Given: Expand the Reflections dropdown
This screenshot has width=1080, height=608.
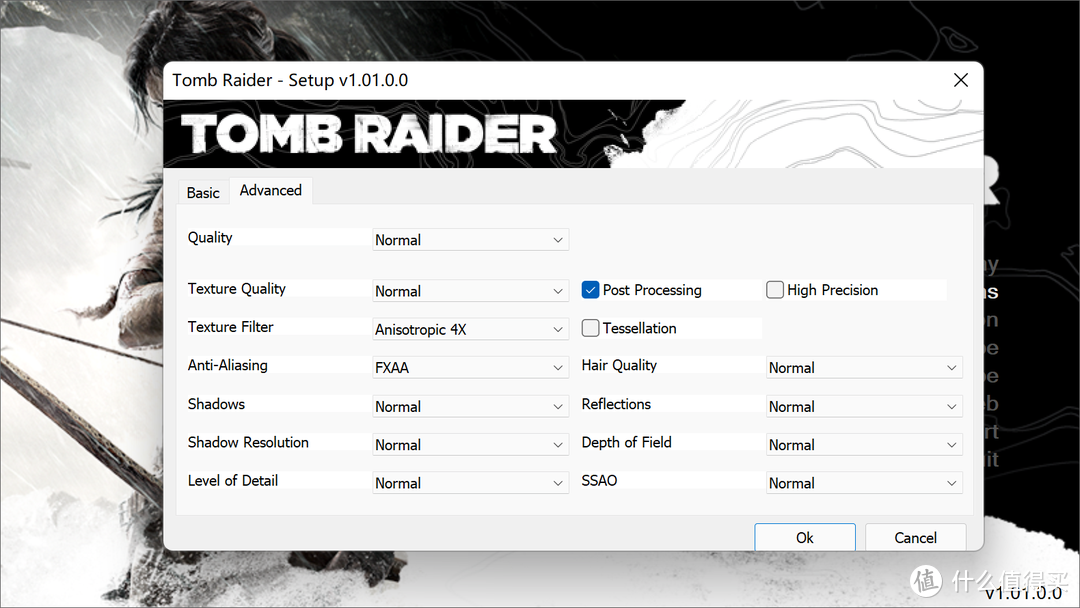Looking at the screenshot, I should click(x=864, y=406).
